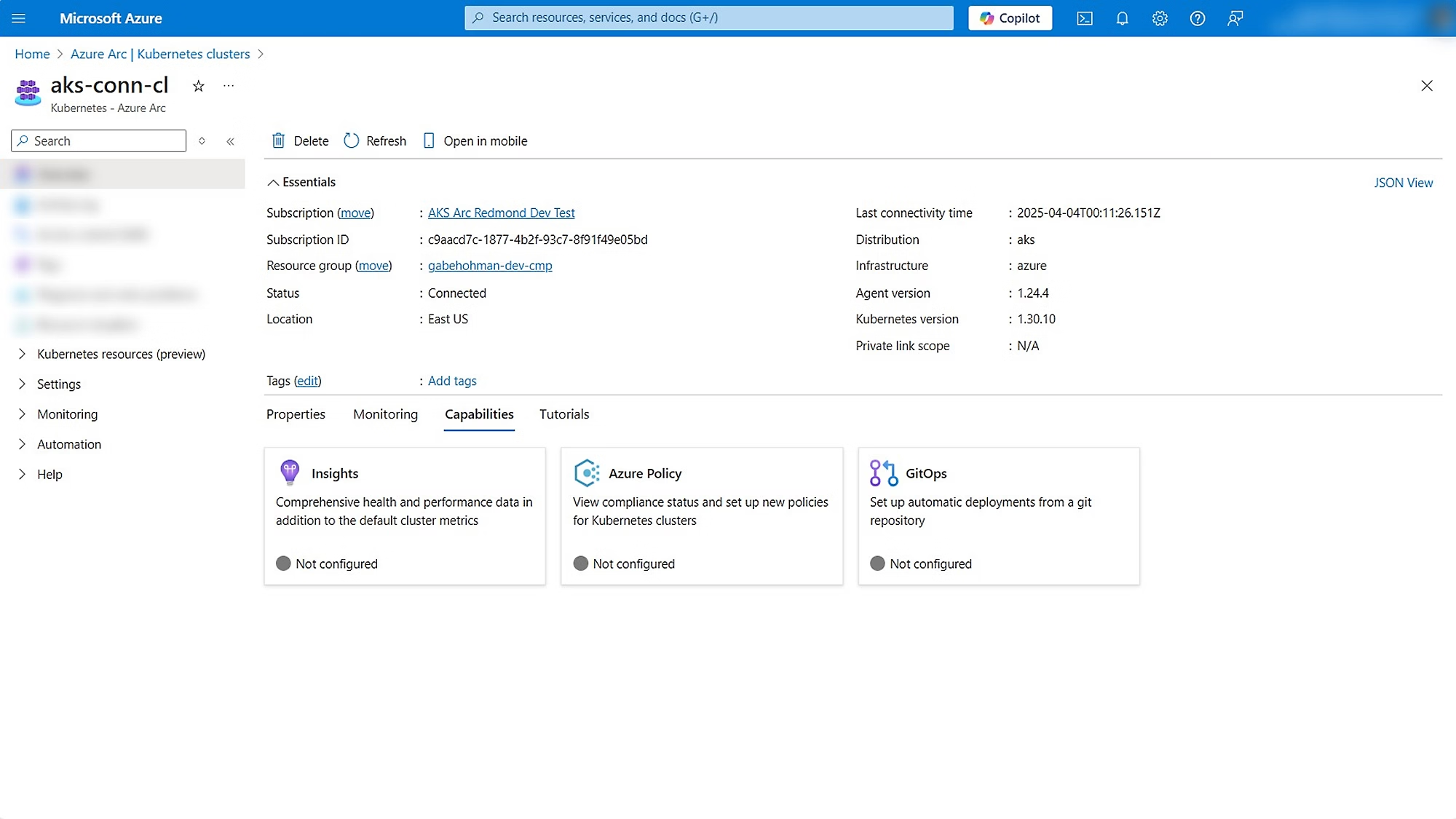Click the Microsoft Azure logo text
Screen dimensions: 1456x819
click(111, 18)
